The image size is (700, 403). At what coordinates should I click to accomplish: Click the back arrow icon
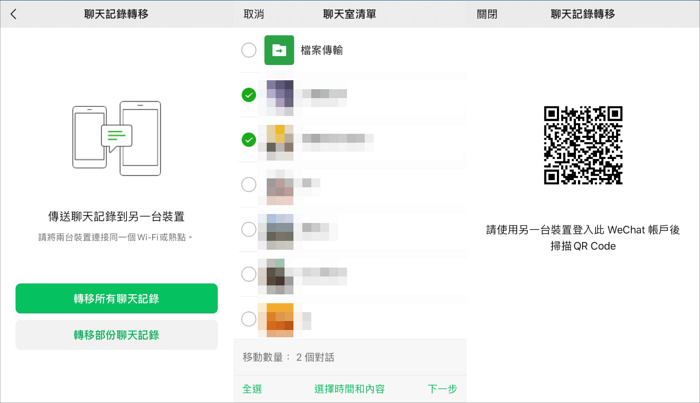[13, 15]
